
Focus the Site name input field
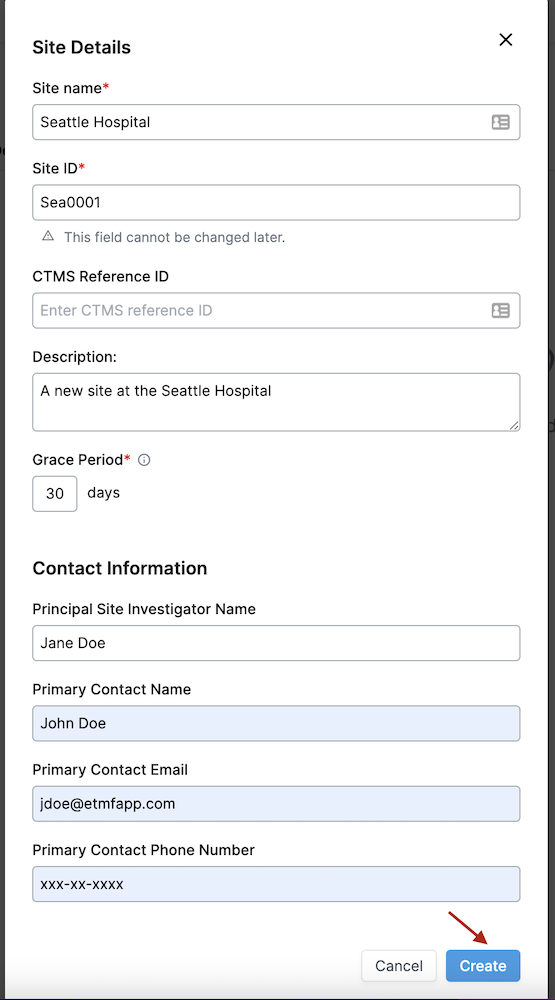tap(276, 122)
